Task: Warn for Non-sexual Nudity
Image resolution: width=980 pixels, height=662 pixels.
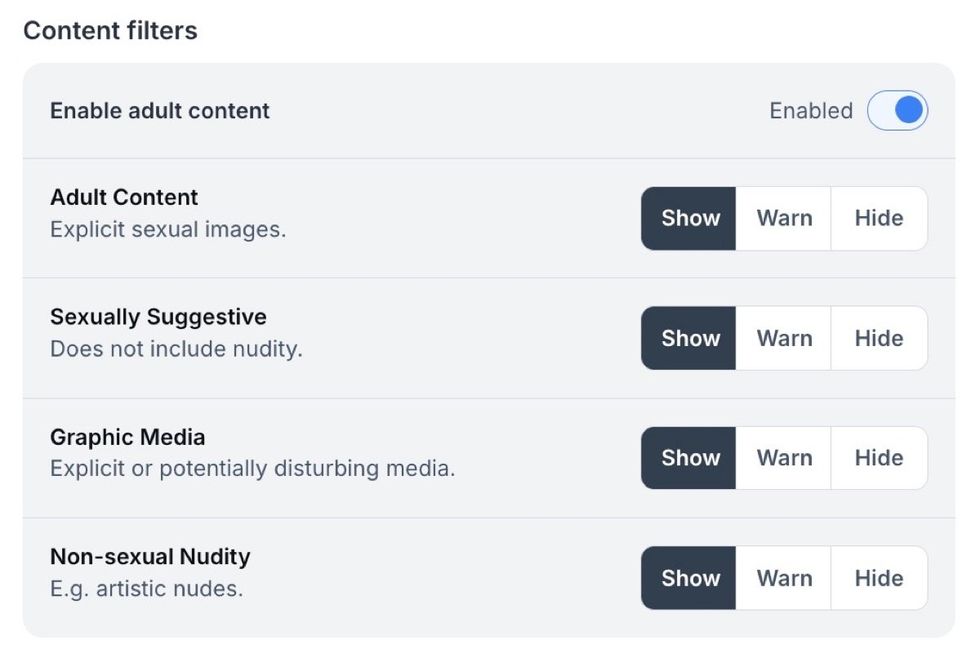Action: (x=784, y=578)
